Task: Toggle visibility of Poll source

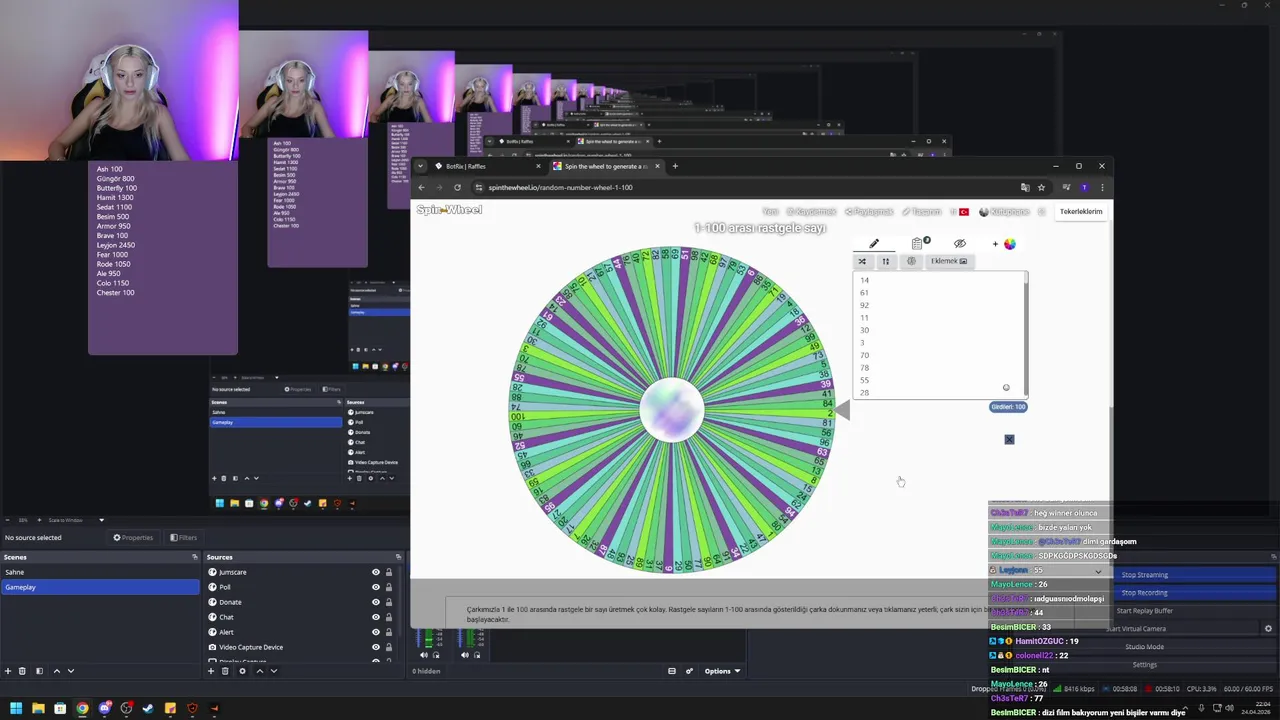Action: pyautogui.click(x=376, y=587)
